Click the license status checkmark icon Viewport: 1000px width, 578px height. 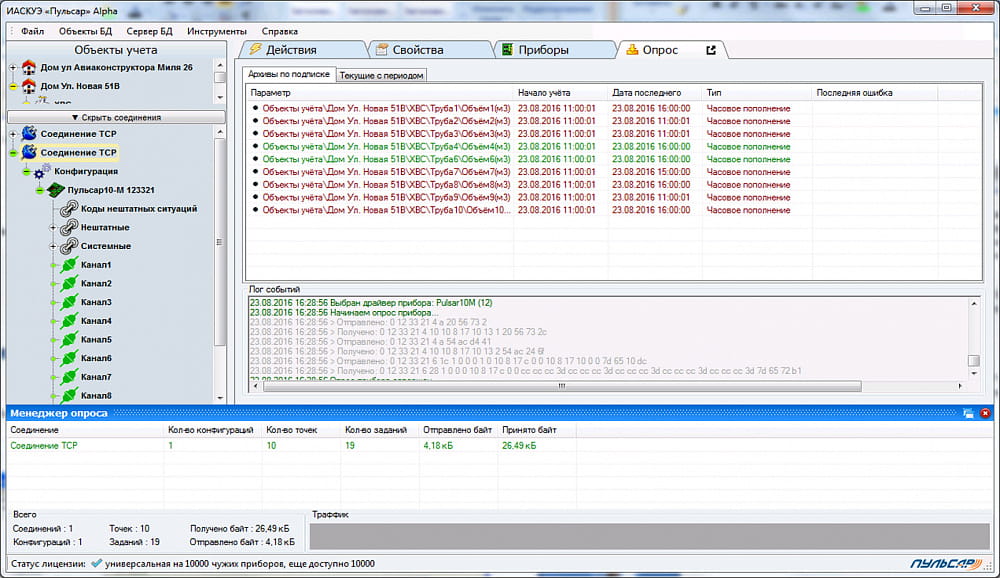(96, 564)
